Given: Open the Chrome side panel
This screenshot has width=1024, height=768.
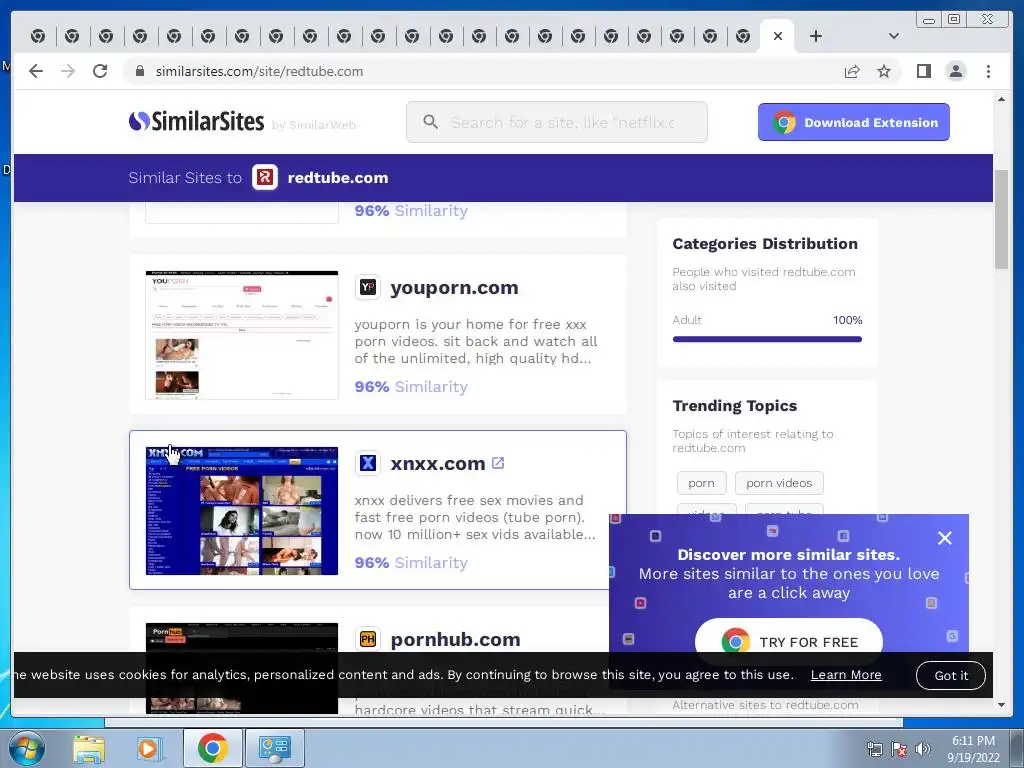Looking at the screenshot, I should coord(923,71).
